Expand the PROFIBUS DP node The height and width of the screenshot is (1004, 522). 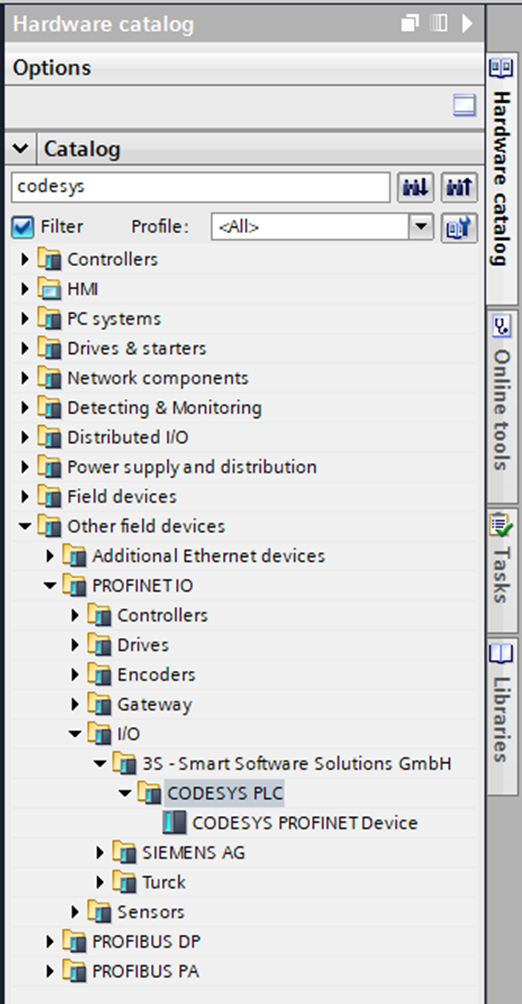pos(50,942)
